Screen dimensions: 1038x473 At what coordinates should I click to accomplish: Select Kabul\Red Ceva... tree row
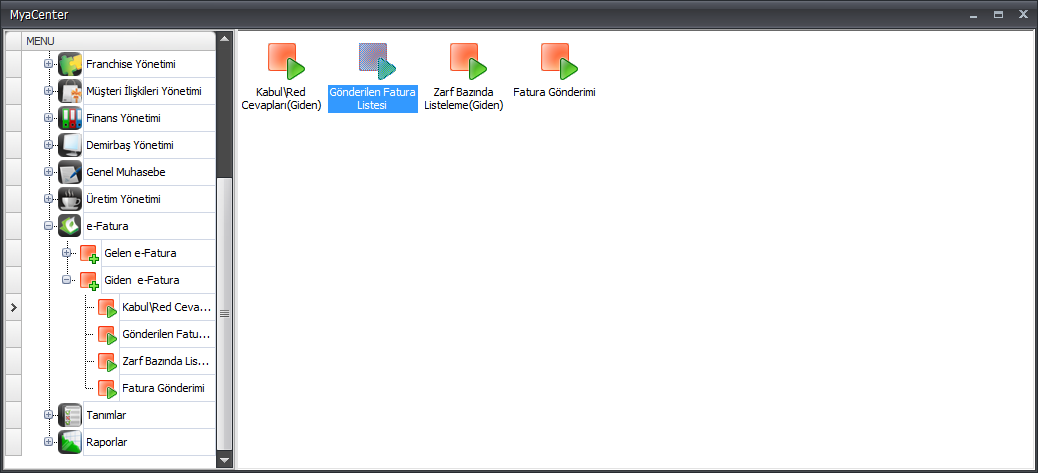pos(166,308)
